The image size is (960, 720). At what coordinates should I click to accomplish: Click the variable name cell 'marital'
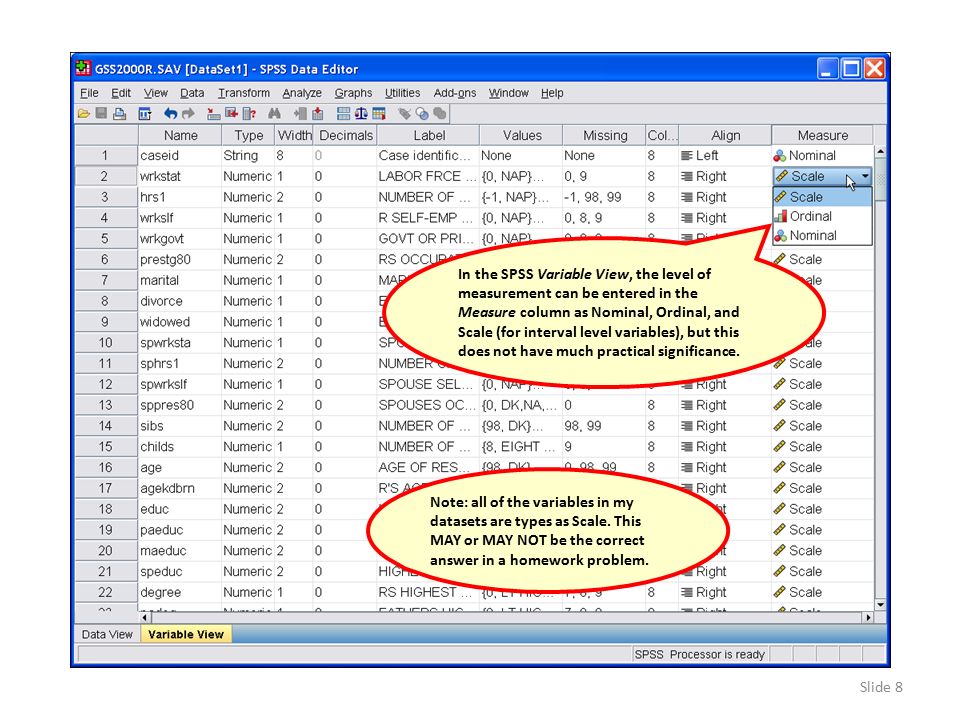[x=180, y=280]
